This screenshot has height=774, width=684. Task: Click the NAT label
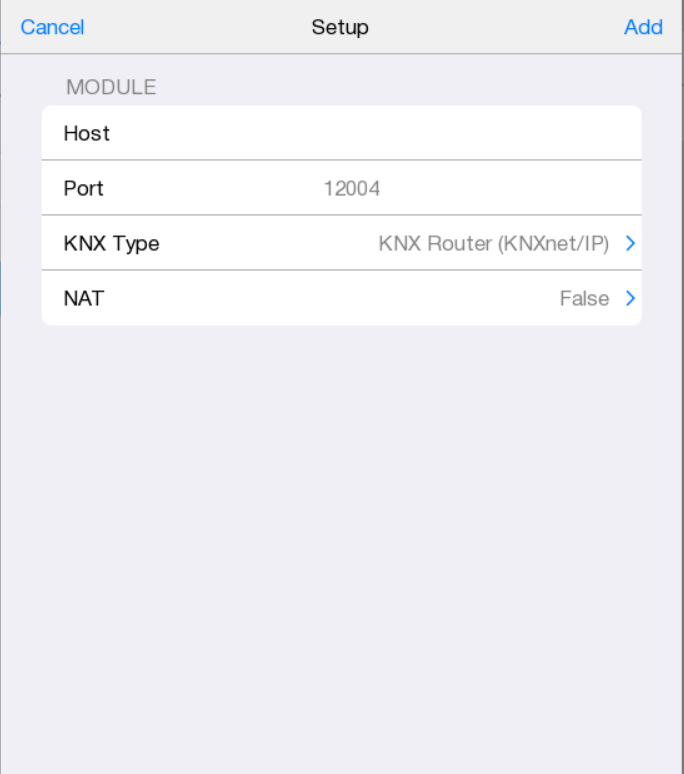[x=83, y=298]
